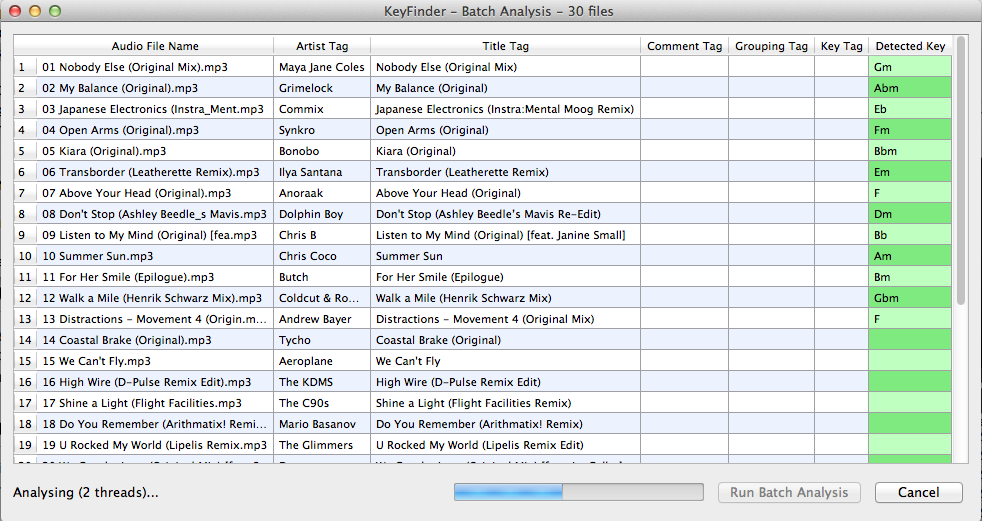Screen dimensions: 982x521
Task: Select file 15 We Can't Fly.mp3
Action: click(x=155, y=361)
